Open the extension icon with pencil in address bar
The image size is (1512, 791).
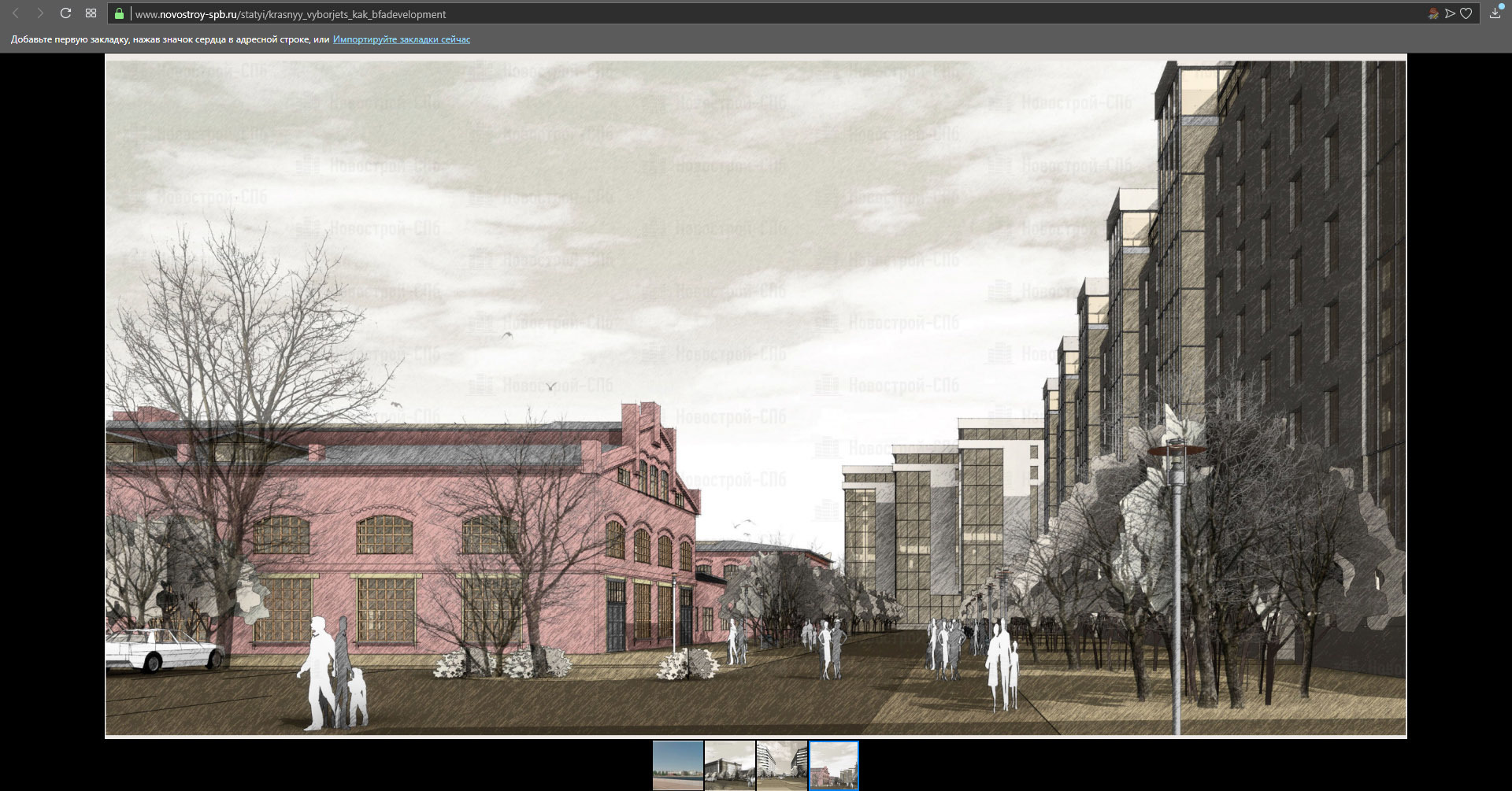coord(1432,13)
